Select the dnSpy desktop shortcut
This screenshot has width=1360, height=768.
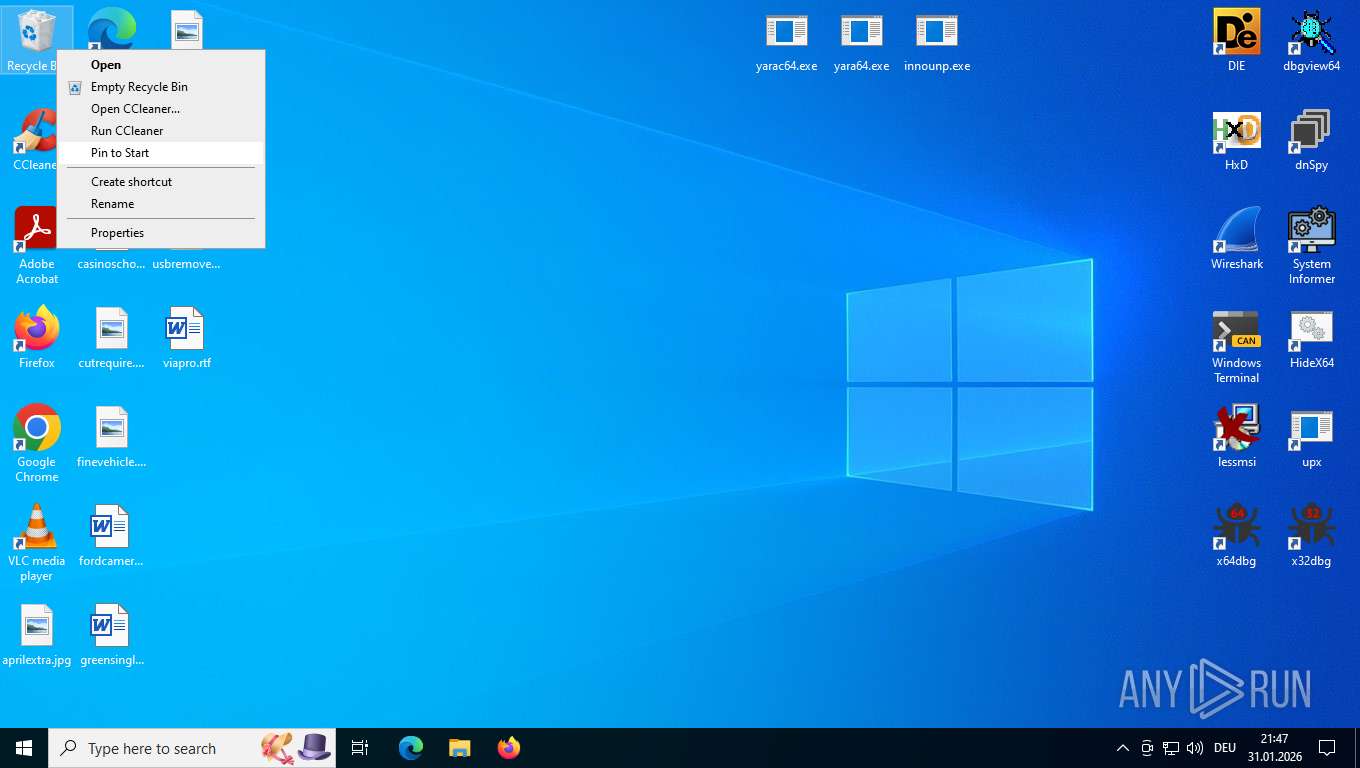[x=1311, y=140]
